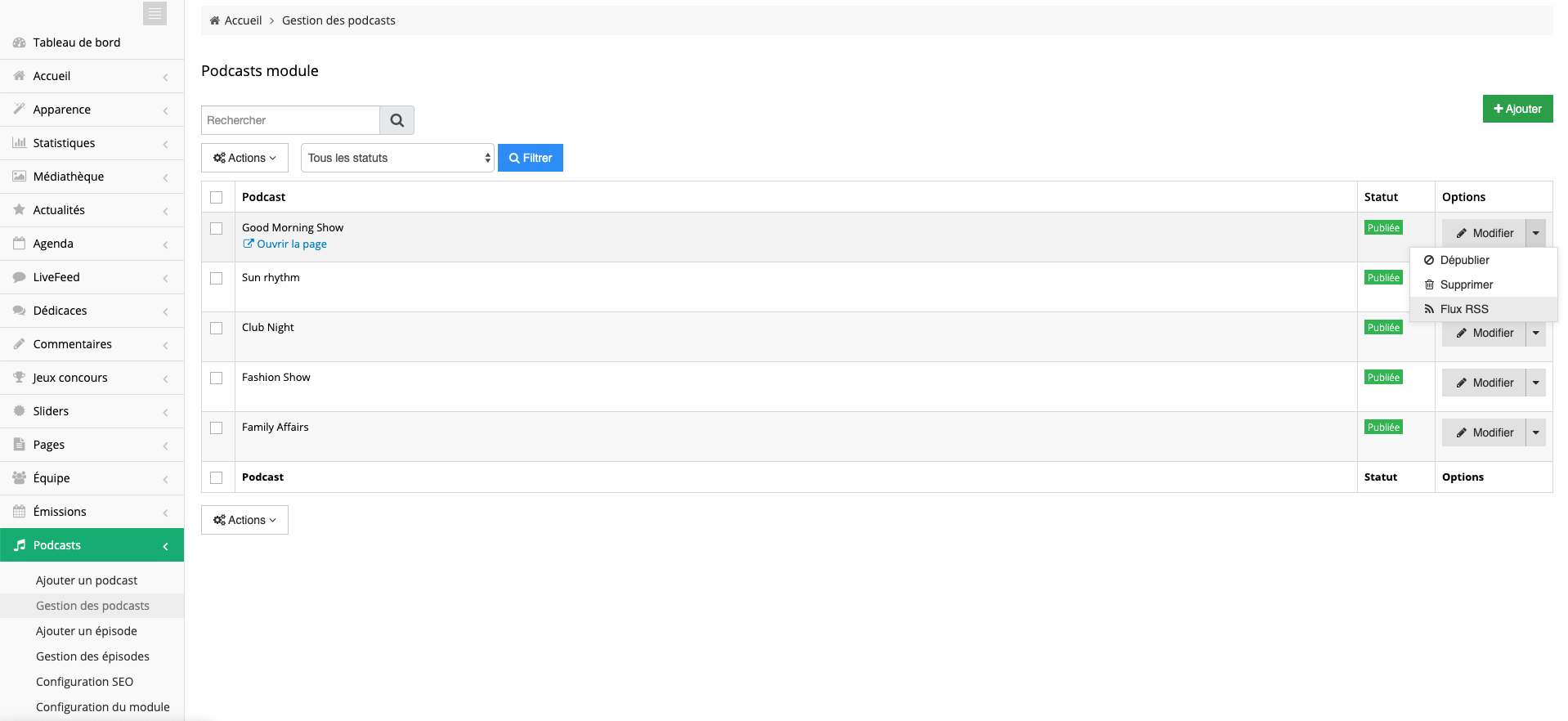Screen dimensions: 1568x721
Task: Check the Club Night row checkbox
Action: pyautogui.click(x=217, y=329)
